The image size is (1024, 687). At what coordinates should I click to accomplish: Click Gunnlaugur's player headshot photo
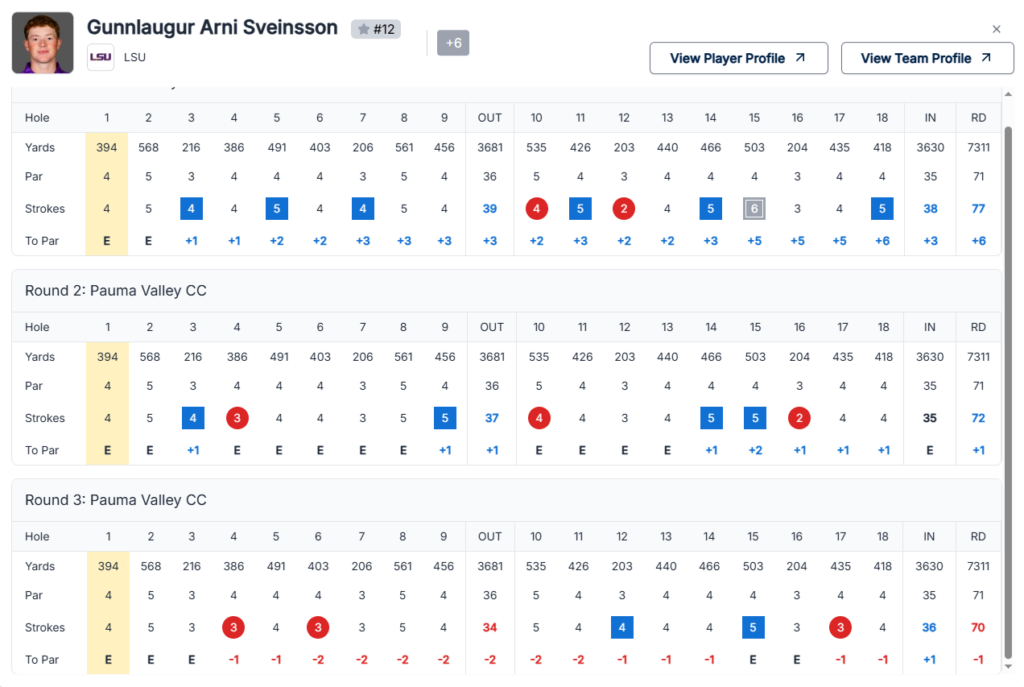[x=43, y=43]
